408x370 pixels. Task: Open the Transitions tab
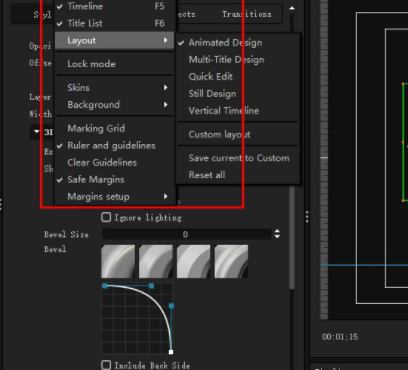(247, 14)
